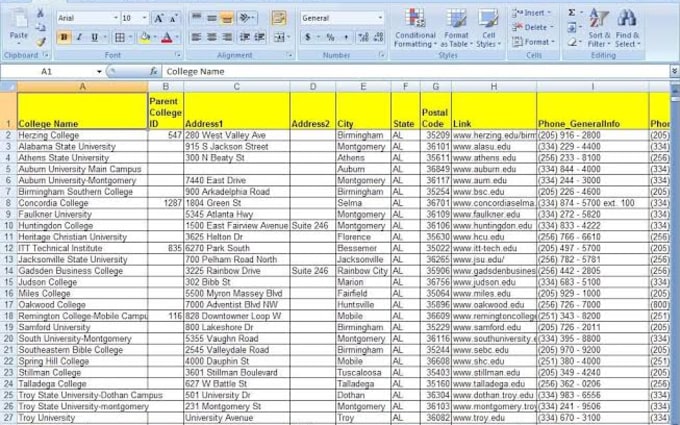Click the Copy icon in Clipboard group

click(x=40, y=27)
